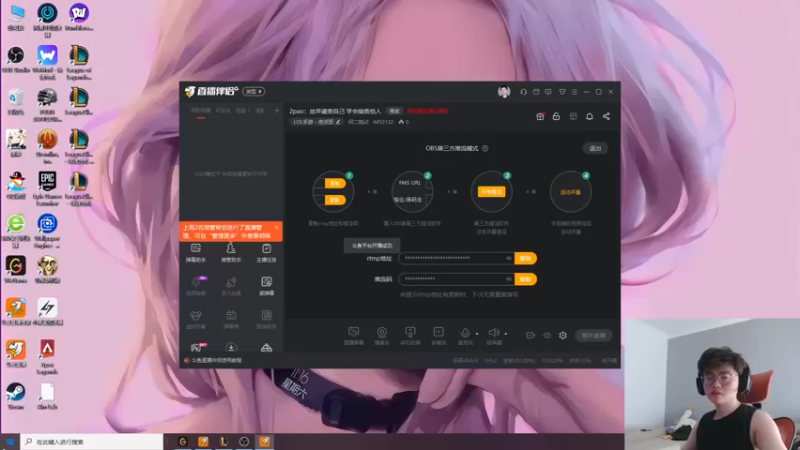Open the League of Legends taskbar icon
The width and height of the screenshot is (800, 450).
click(x=223, y=442)
